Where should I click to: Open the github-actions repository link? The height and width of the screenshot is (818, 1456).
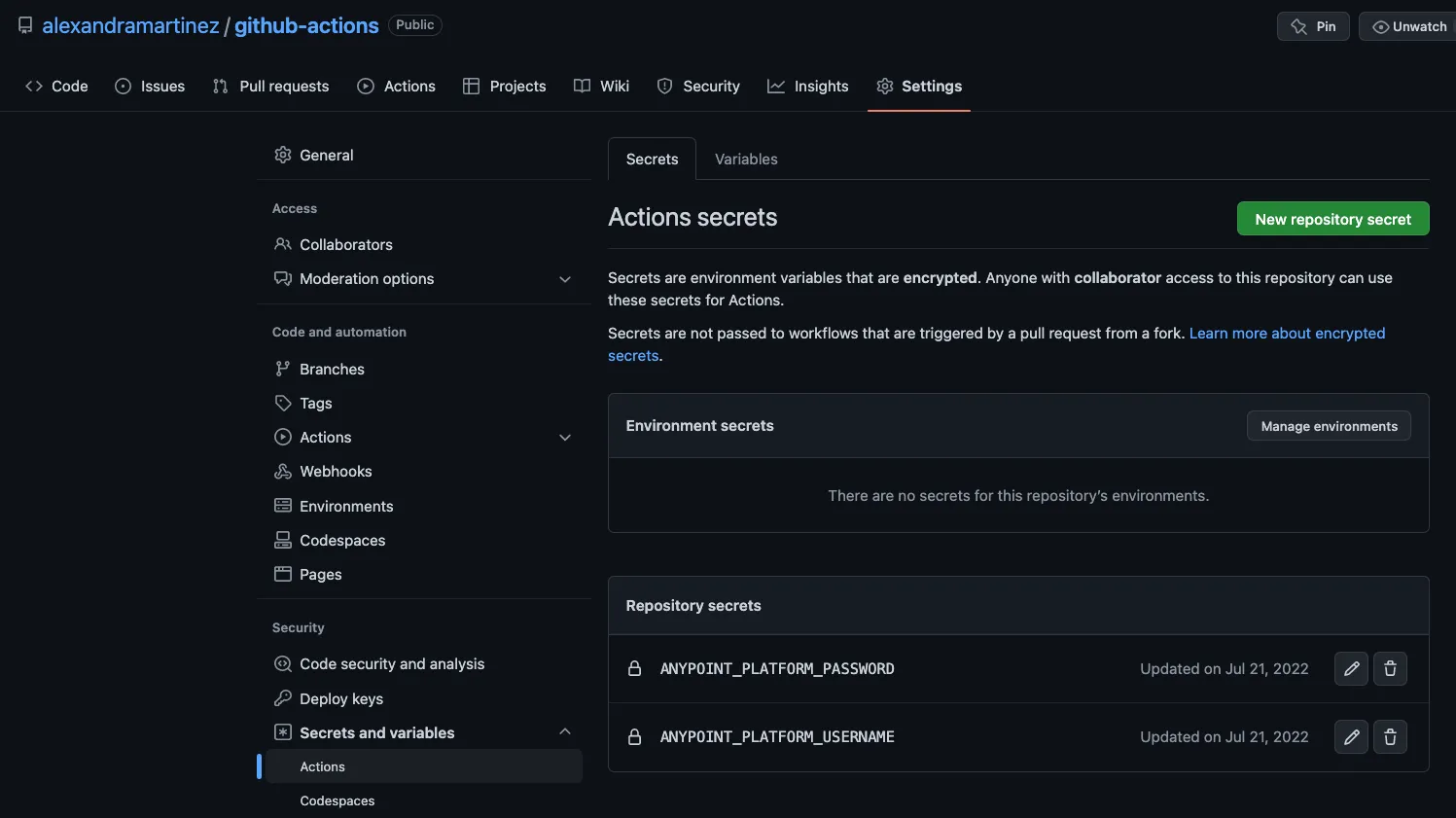(x=306, y=26)
